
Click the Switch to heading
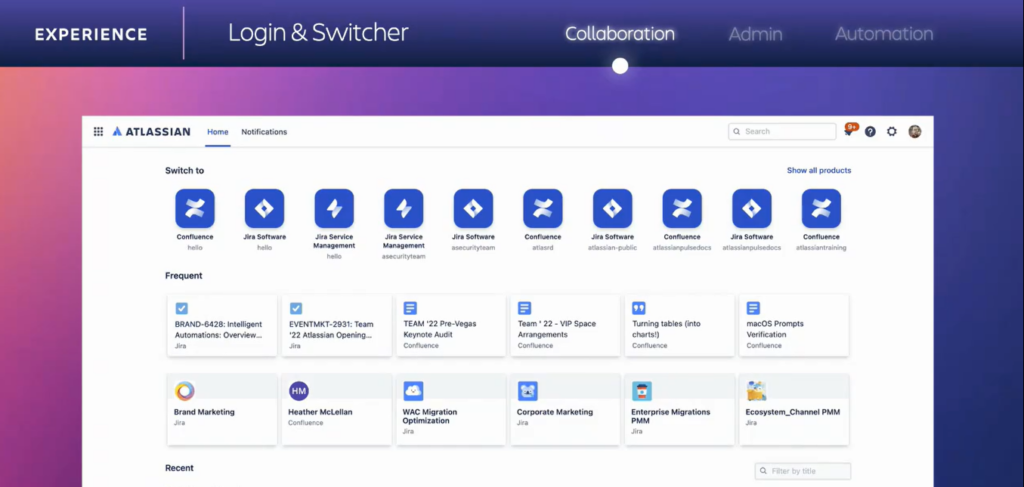pyautogui.click(x=184, y=170)
